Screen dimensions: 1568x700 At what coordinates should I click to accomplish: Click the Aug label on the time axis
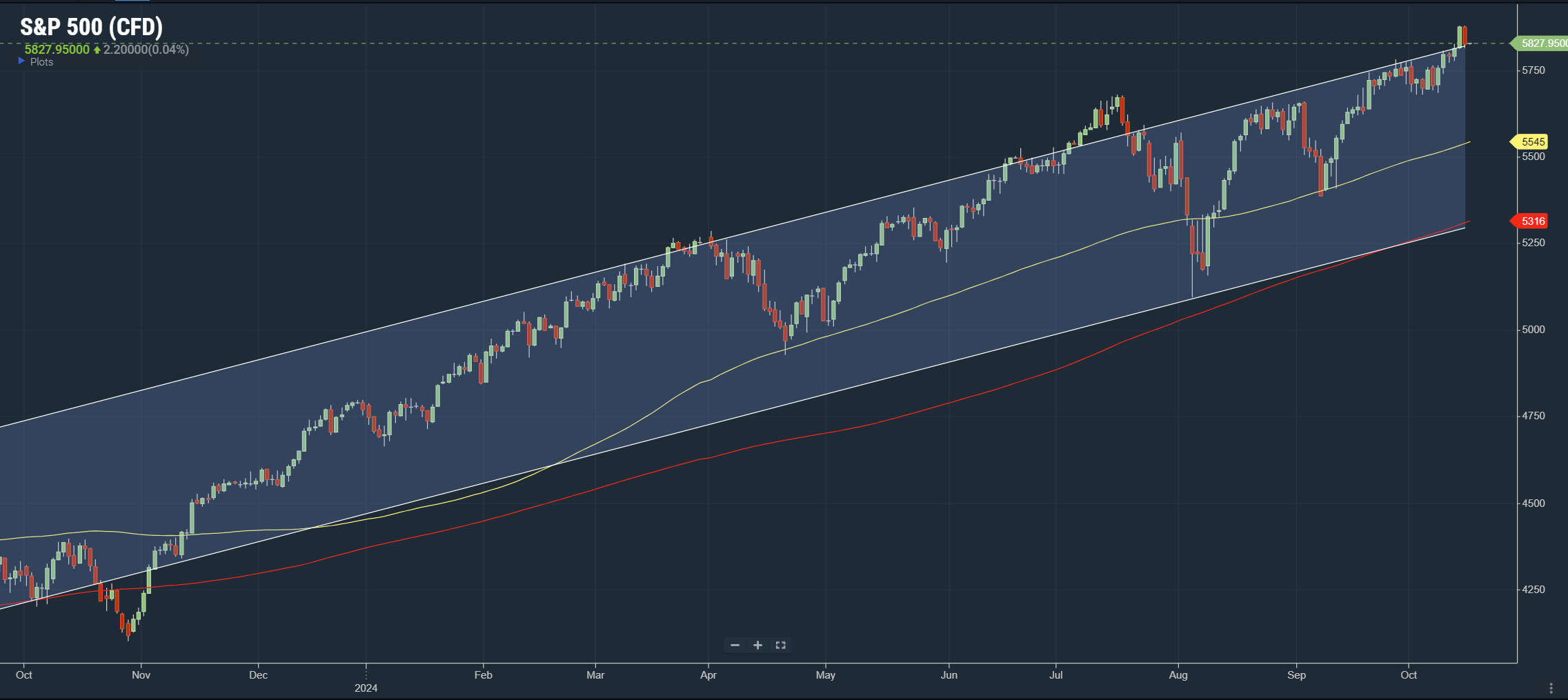coord(1178,675)
